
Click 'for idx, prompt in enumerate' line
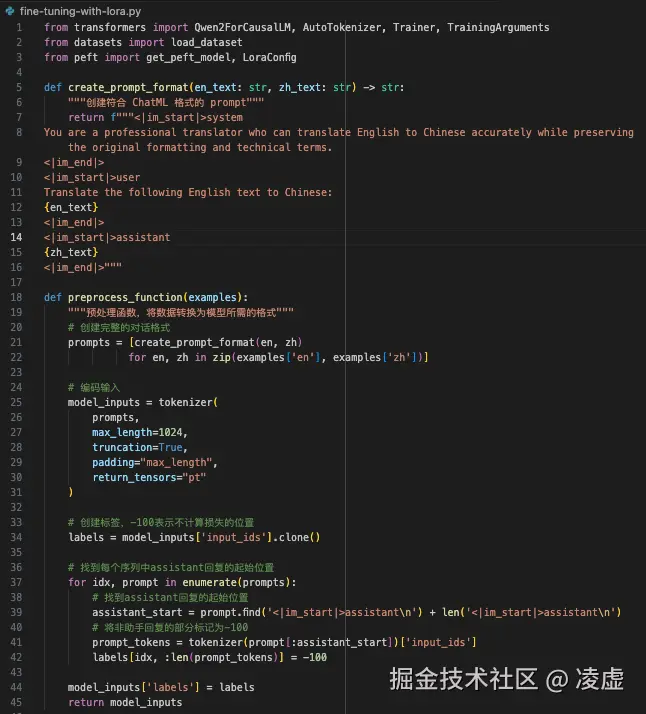pyautogui.click(x=182, y=582)
